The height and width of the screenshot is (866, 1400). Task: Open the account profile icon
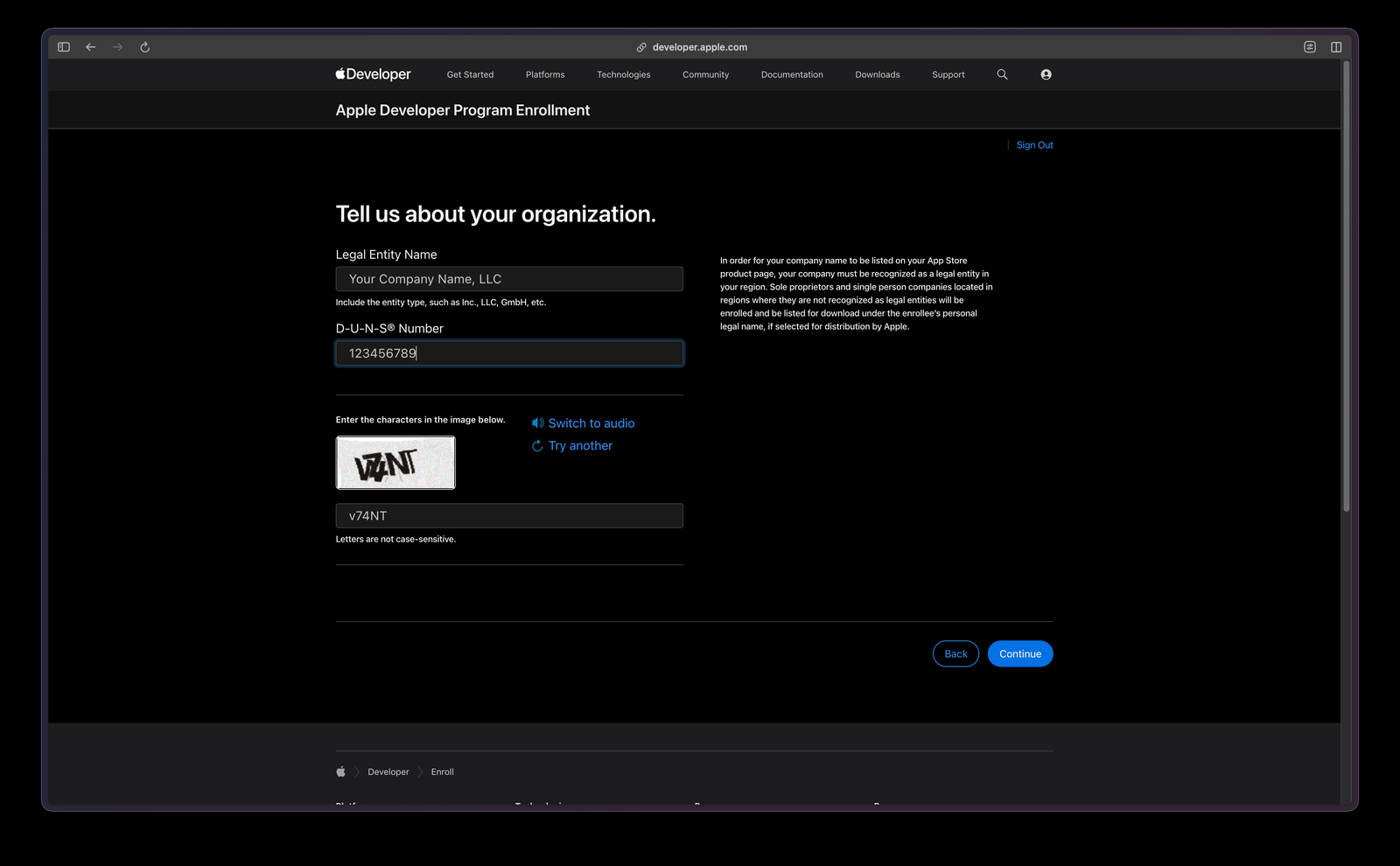pos(1046,74)
